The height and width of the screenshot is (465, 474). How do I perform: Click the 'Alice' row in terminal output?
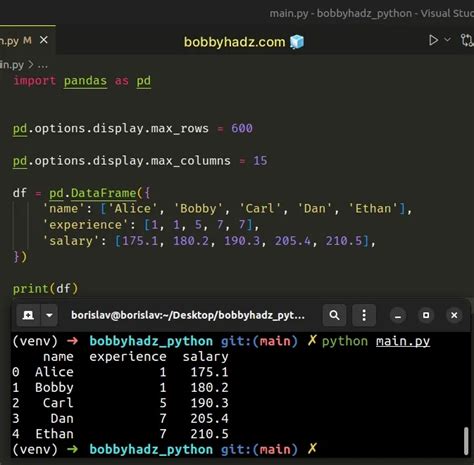coord(120,372)
